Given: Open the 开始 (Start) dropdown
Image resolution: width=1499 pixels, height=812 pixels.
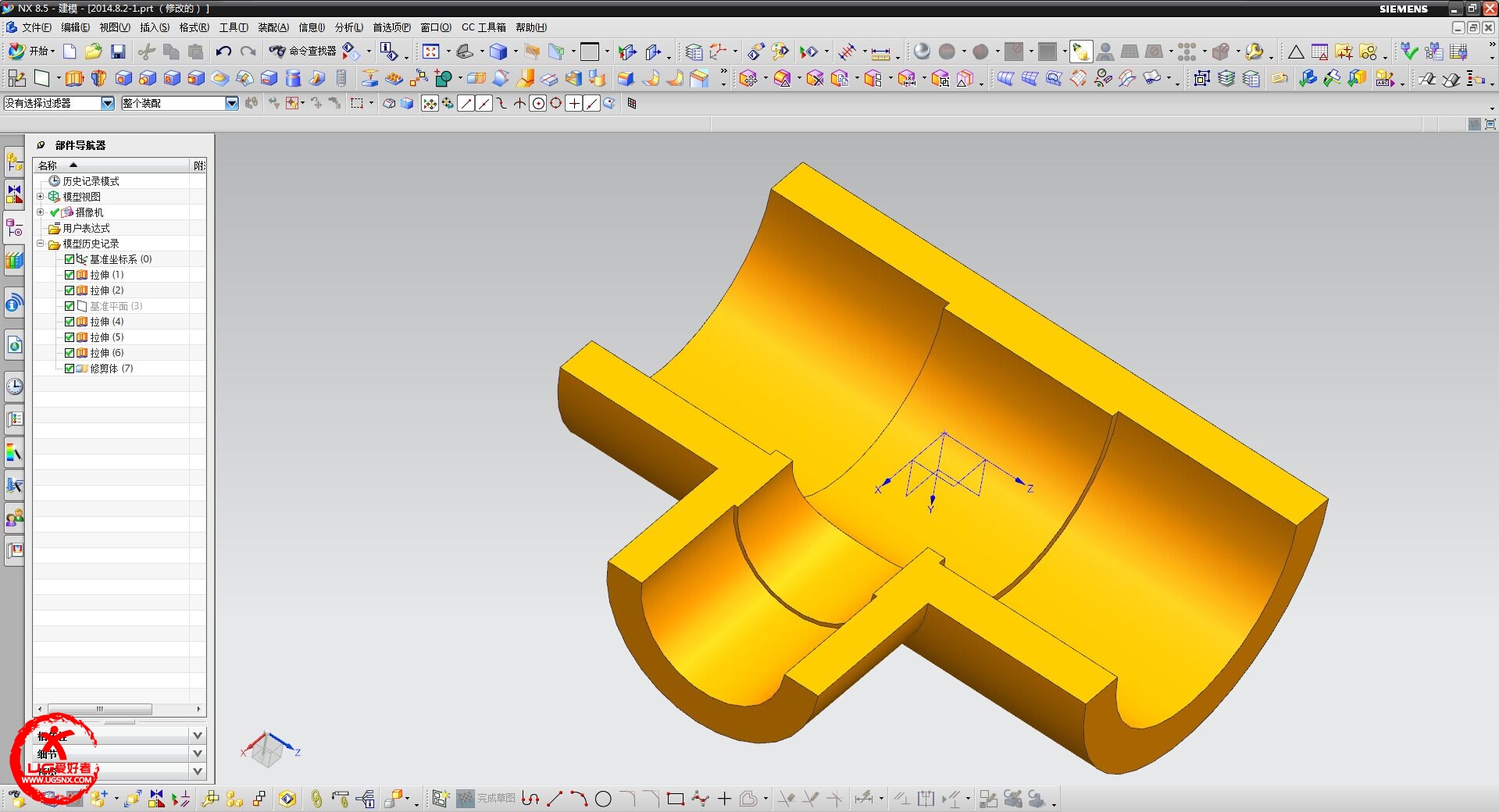Looking at the screenshot, I should click(x=31, y=52).
